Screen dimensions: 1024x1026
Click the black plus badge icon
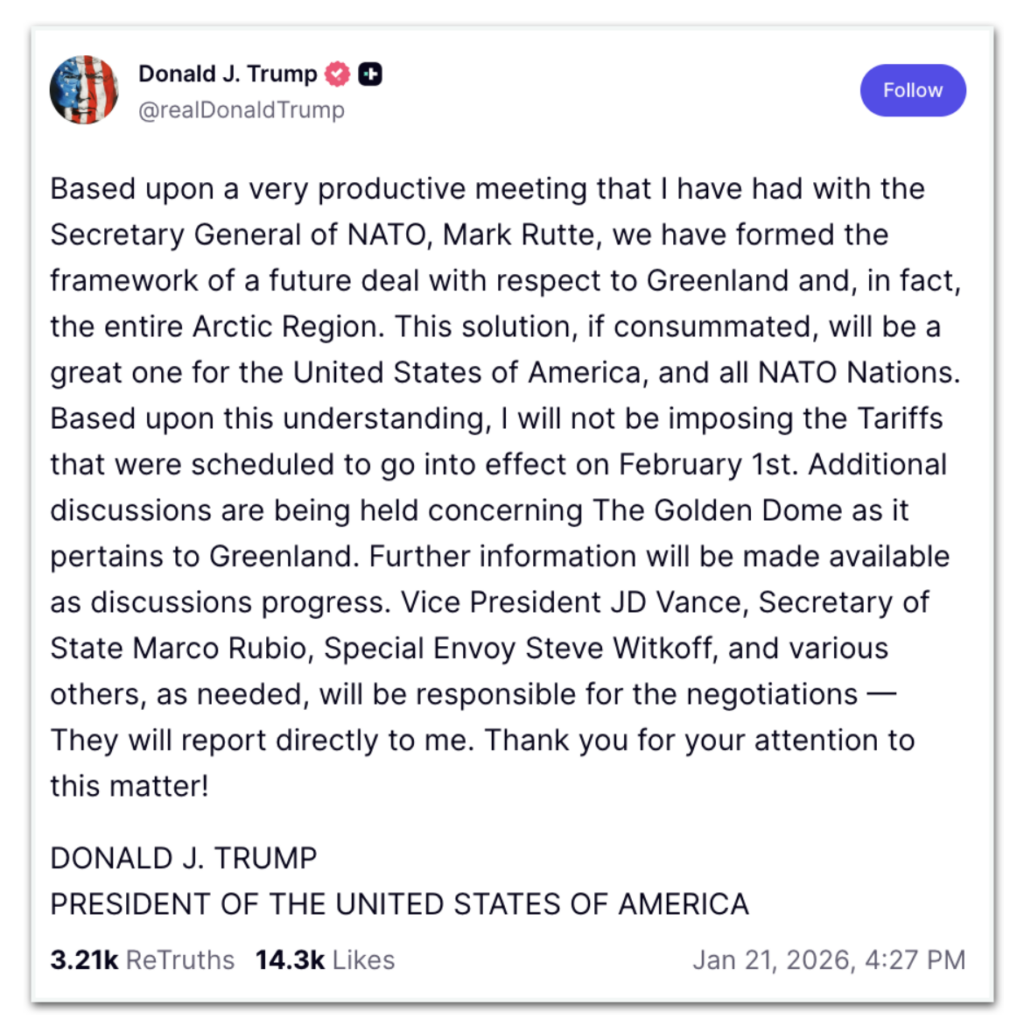coord(370,74)
